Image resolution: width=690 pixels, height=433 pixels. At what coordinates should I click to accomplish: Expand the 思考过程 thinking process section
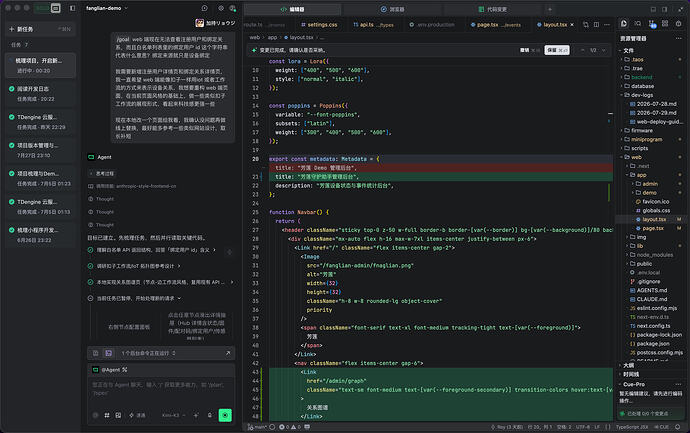[x=102, y=174]
